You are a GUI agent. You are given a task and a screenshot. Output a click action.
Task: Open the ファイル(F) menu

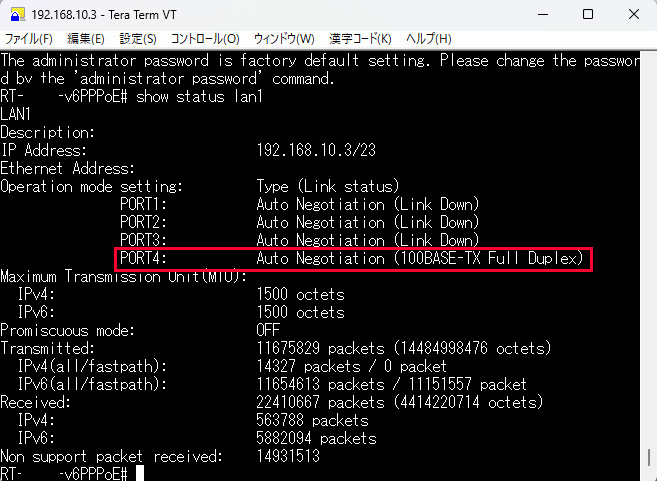(28, 39)
